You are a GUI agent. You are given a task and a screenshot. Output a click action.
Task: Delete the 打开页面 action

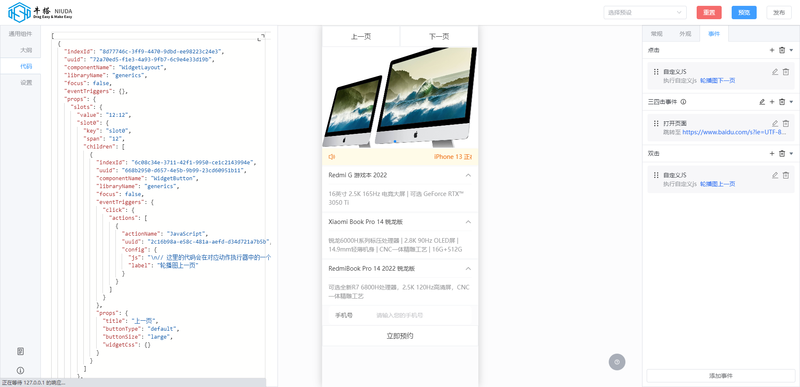(x=786, y=123)
